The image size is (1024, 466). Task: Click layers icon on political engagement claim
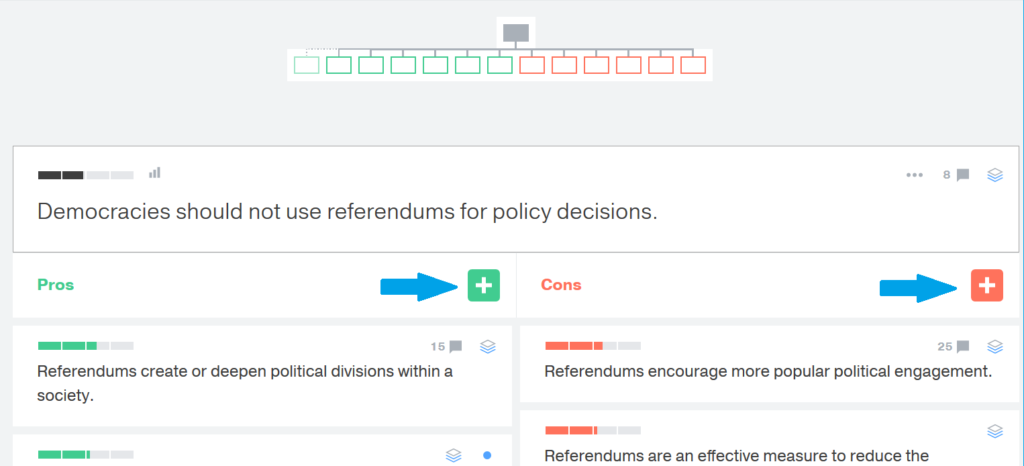coord(995,347)
